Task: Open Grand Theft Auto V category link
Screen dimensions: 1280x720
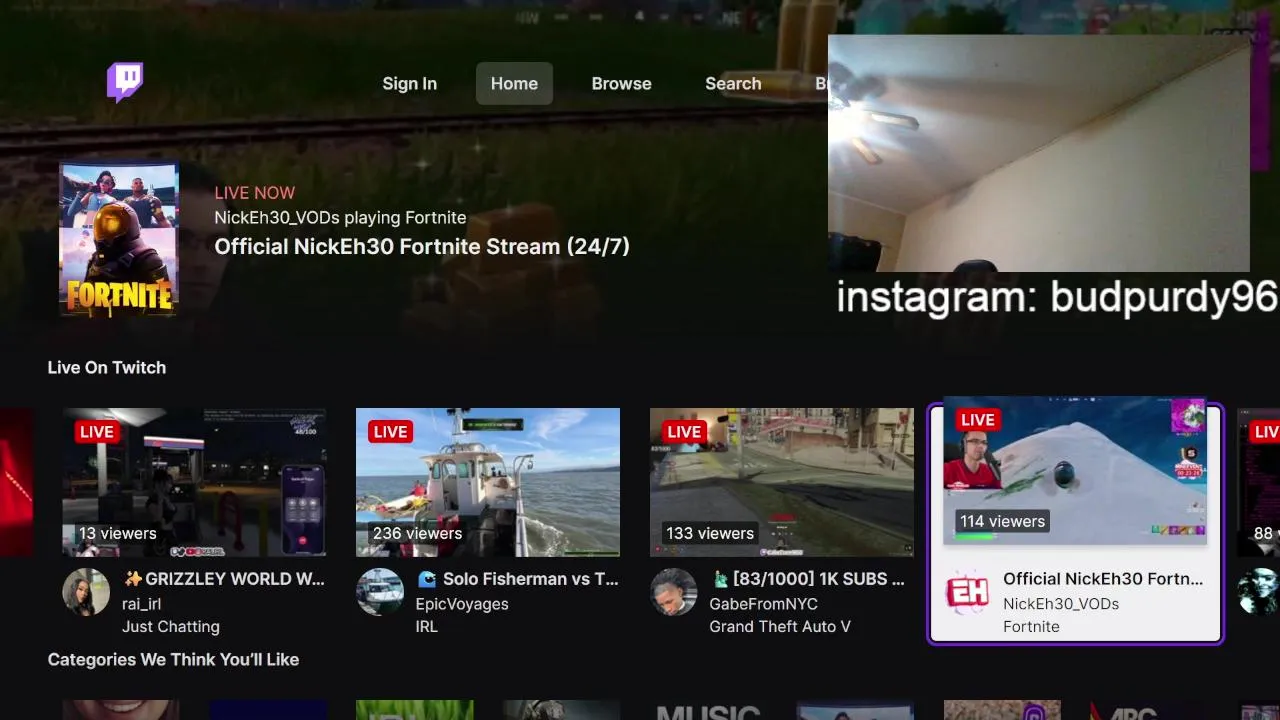Action: tap(780, 627)
